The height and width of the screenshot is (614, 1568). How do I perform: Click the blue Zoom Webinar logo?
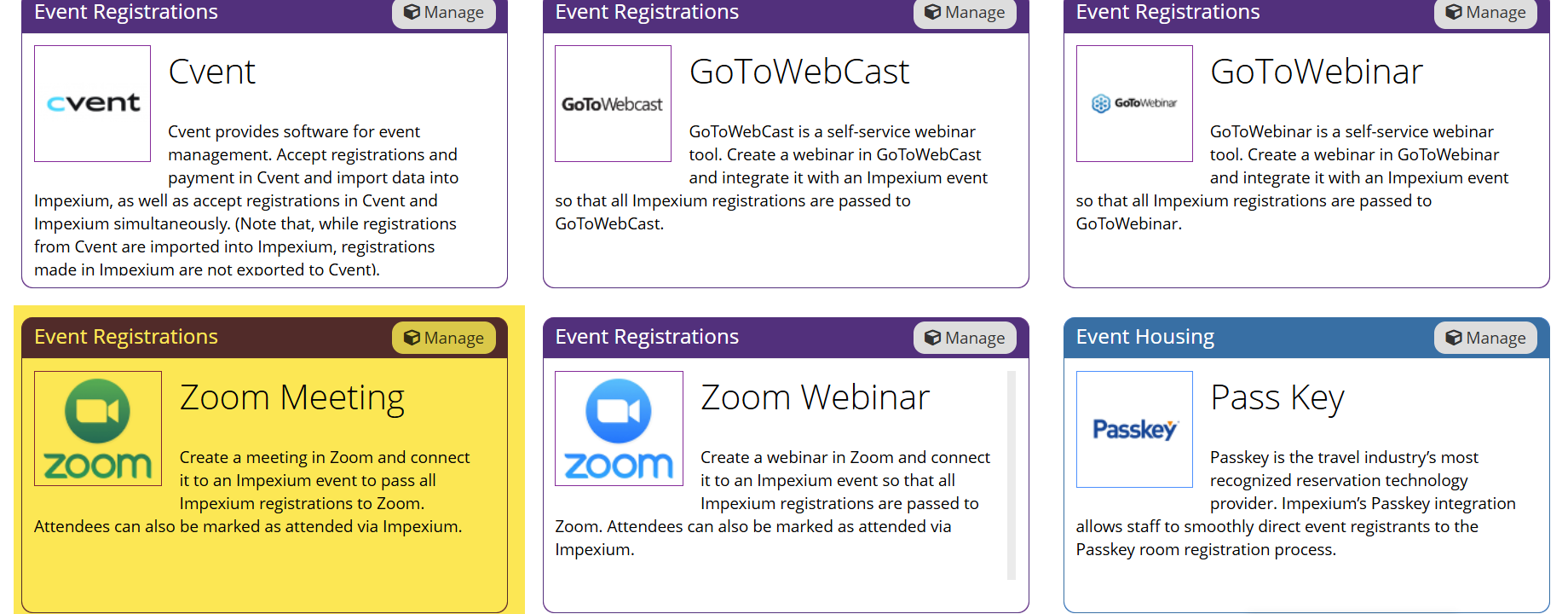click(619, 428)
